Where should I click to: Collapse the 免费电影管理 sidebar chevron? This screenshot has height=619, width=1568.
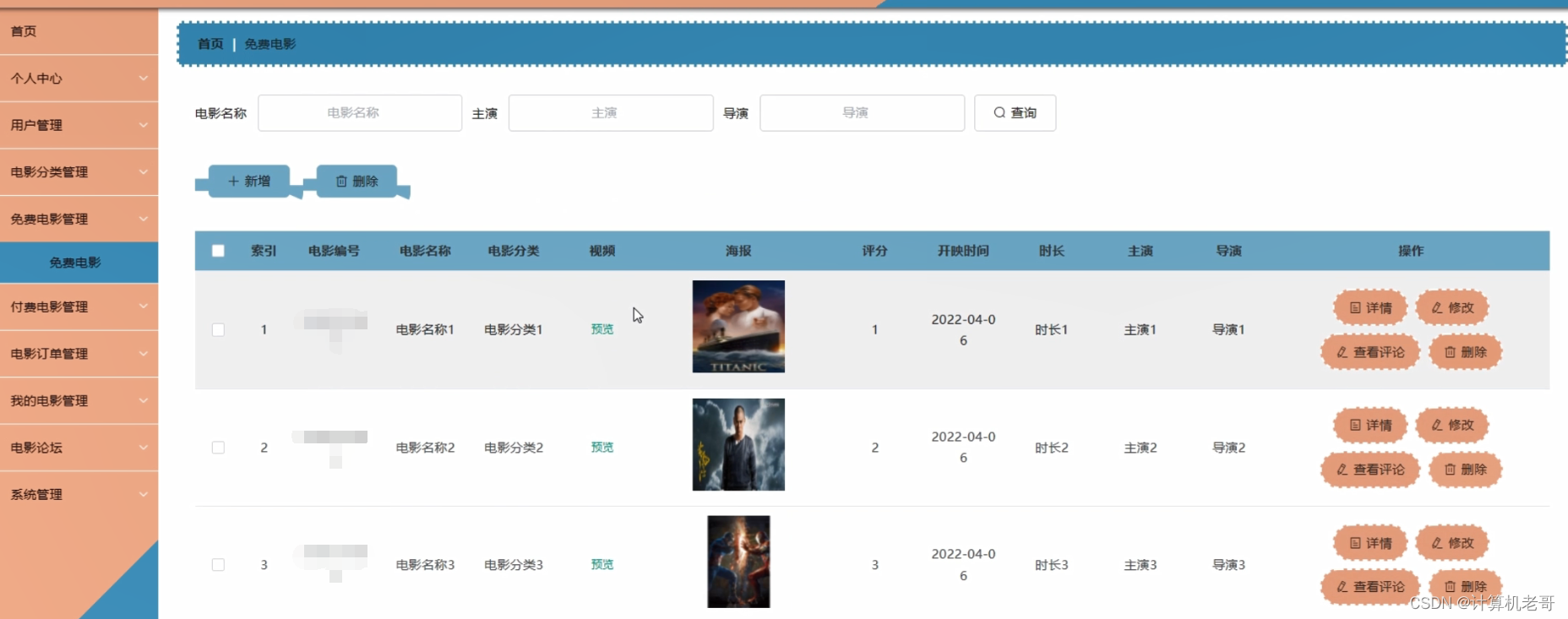[x=143, y=219]
